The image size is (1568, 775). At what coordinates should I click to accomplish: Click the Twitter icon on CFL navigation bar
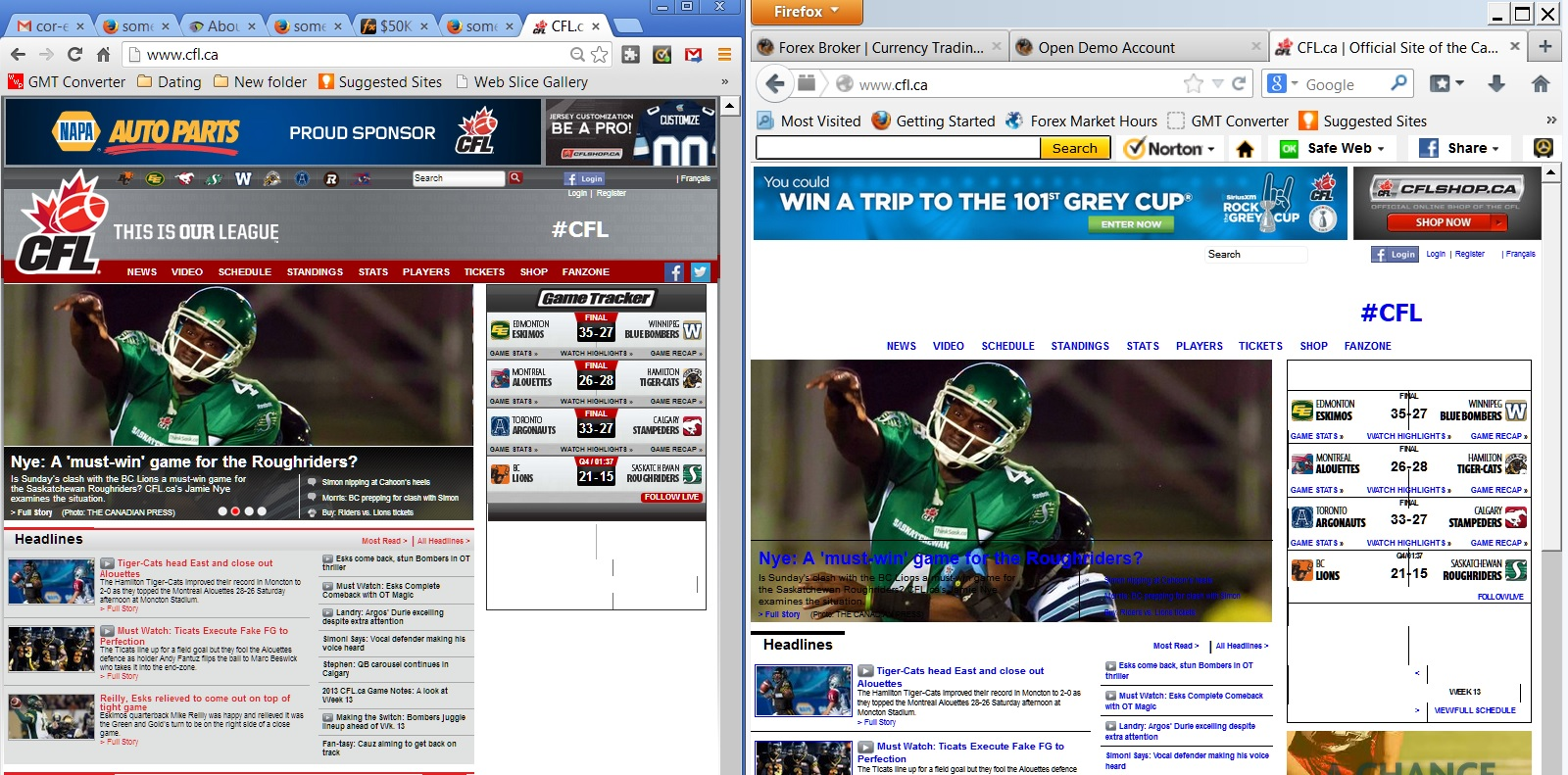[x=700, y=272]
